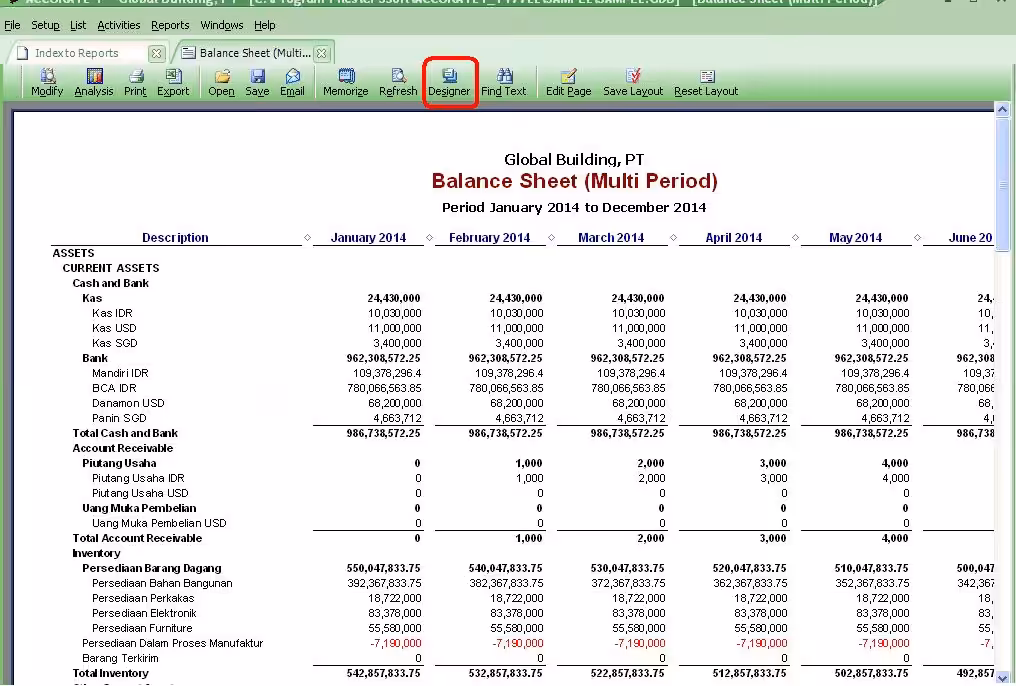
Task: Click the Panin SGD account row
Action: 119,418
